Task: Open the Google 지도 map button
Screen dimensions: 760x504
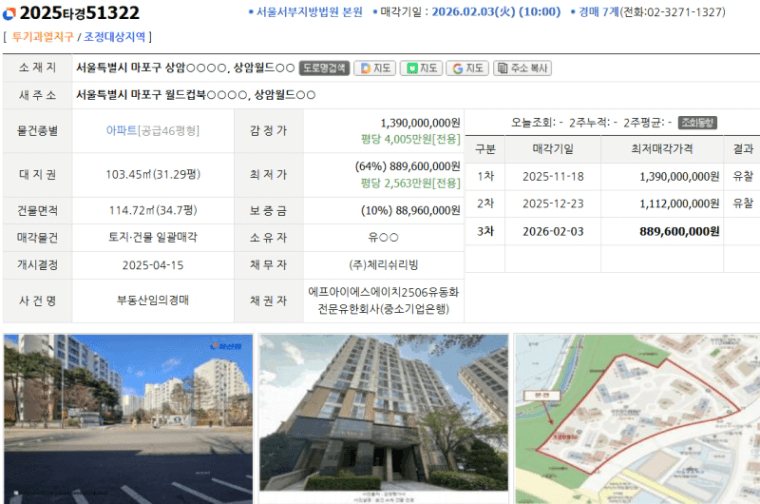Action: click(x=467, y=68)
